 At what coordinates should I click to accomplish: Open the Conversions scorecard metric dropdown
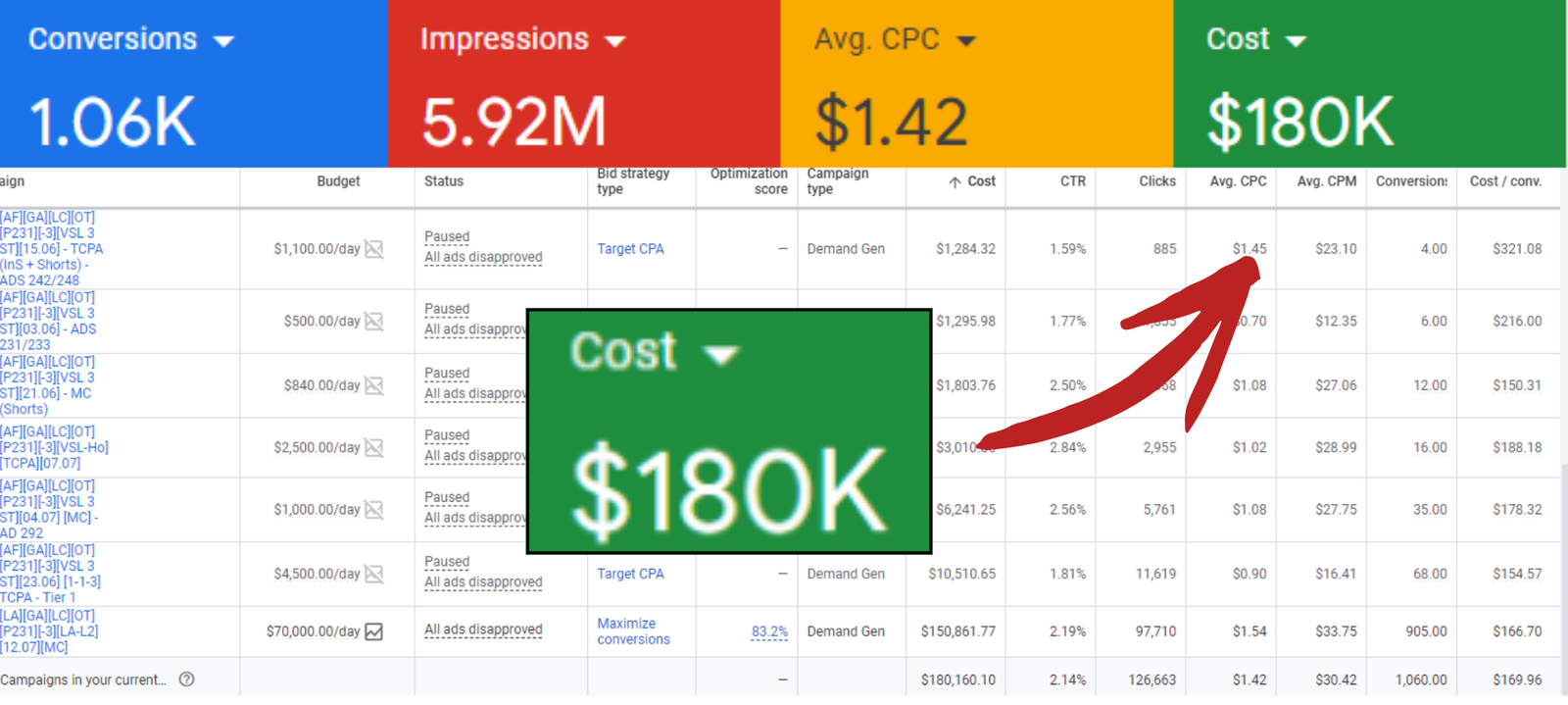click(x=223, y=41)
